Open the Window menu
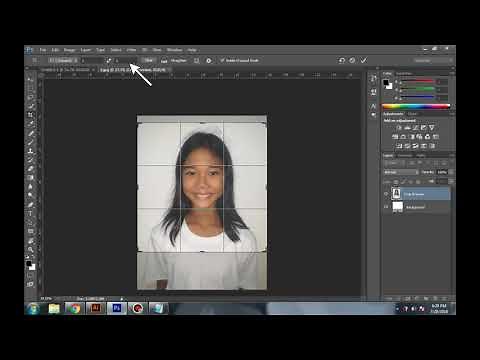 point(174,50)
